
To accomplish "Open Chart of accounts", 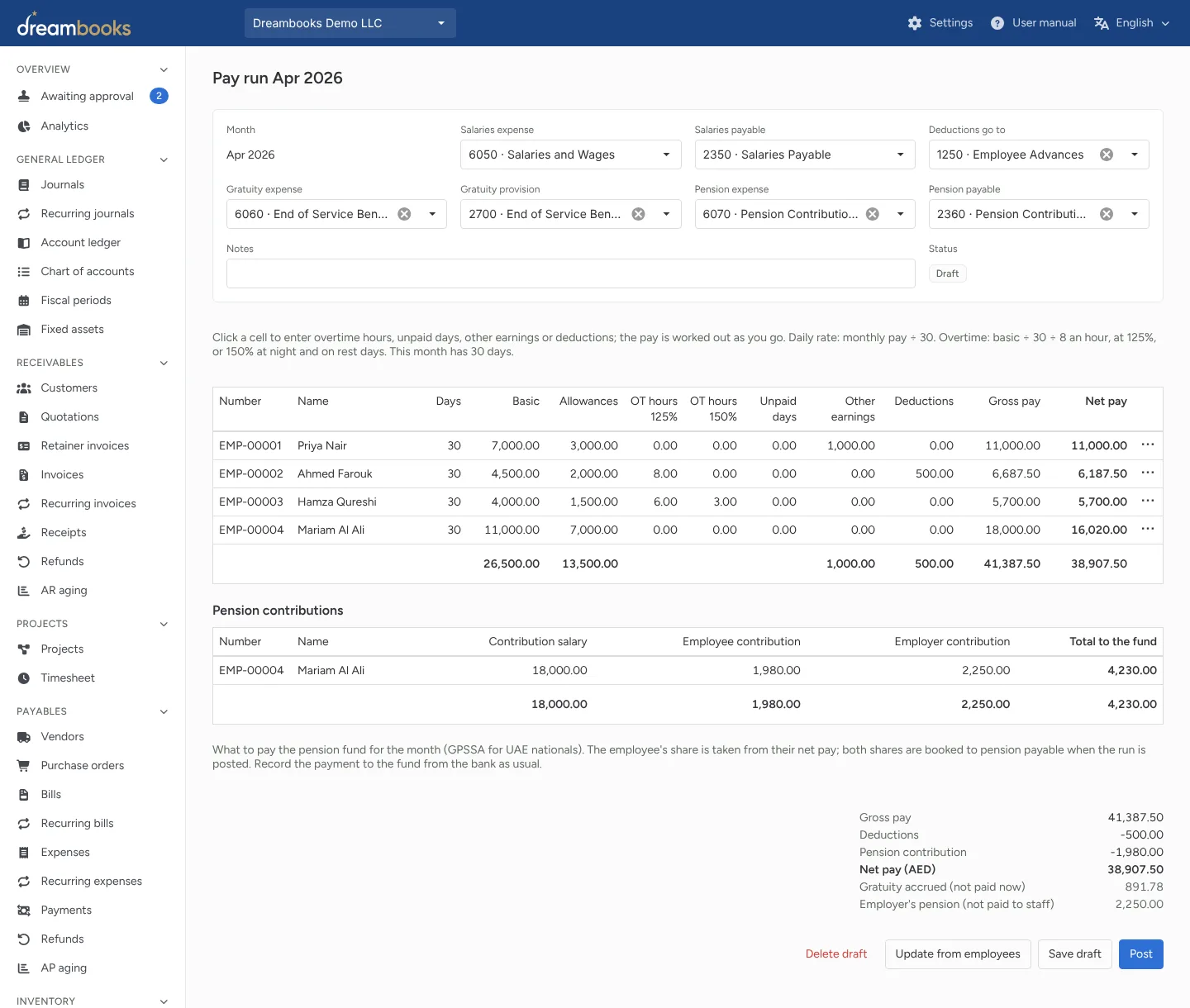I will pos(93,272).
